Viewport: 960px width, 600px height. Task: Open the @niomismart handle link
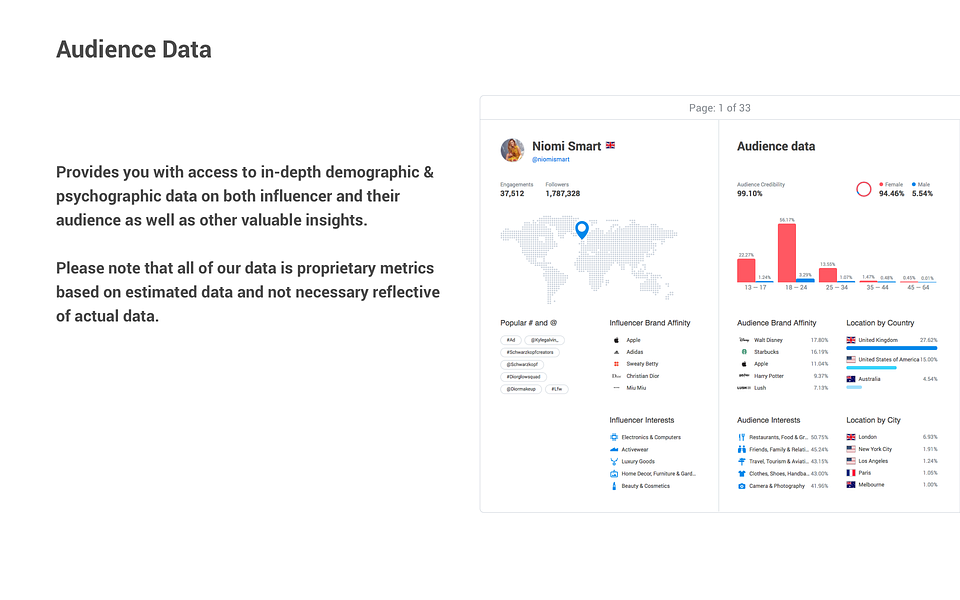[550, 160]
